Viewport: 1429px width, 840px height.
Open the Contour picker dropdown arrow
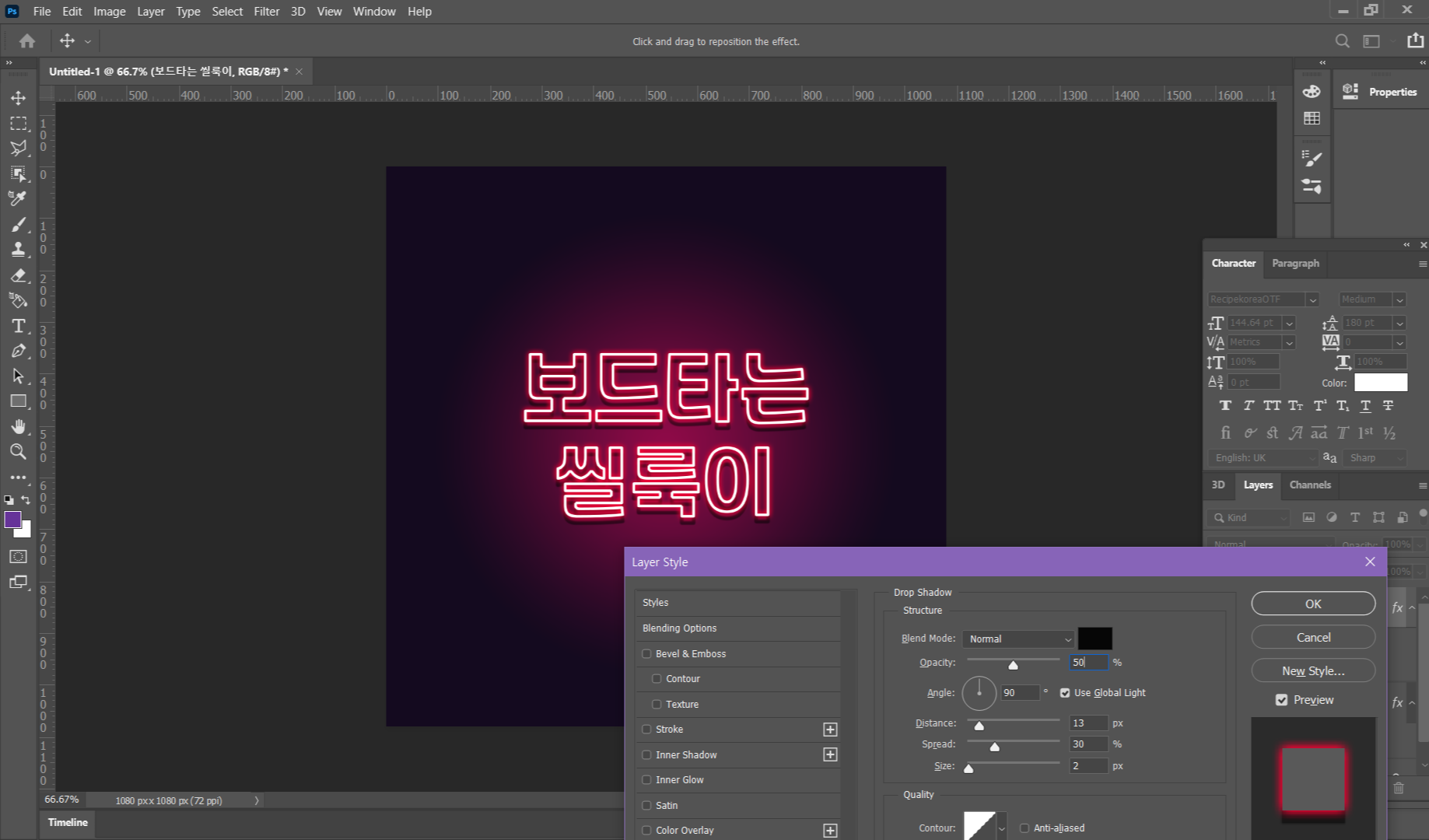[x=1001, y=828]
